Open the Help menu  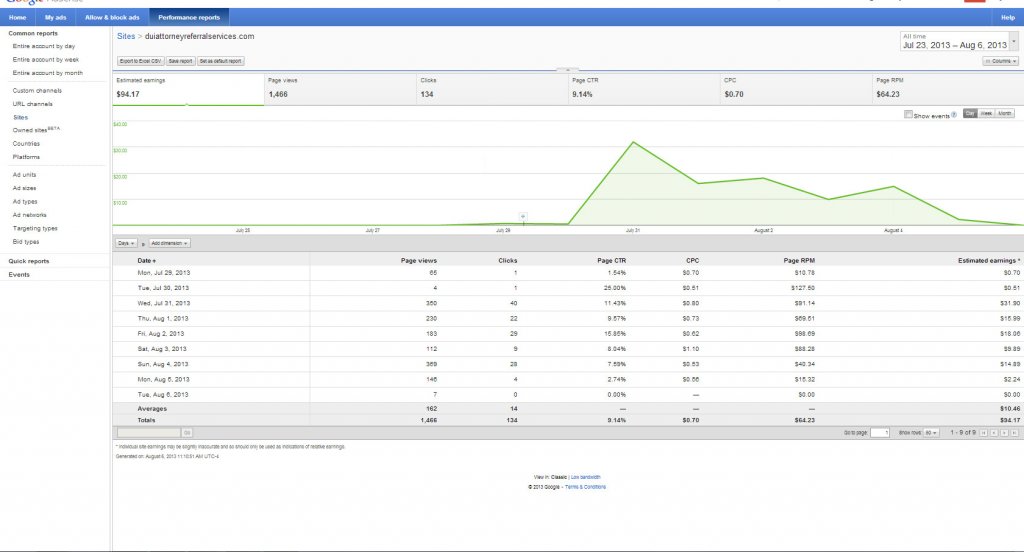coord(1008,18)
